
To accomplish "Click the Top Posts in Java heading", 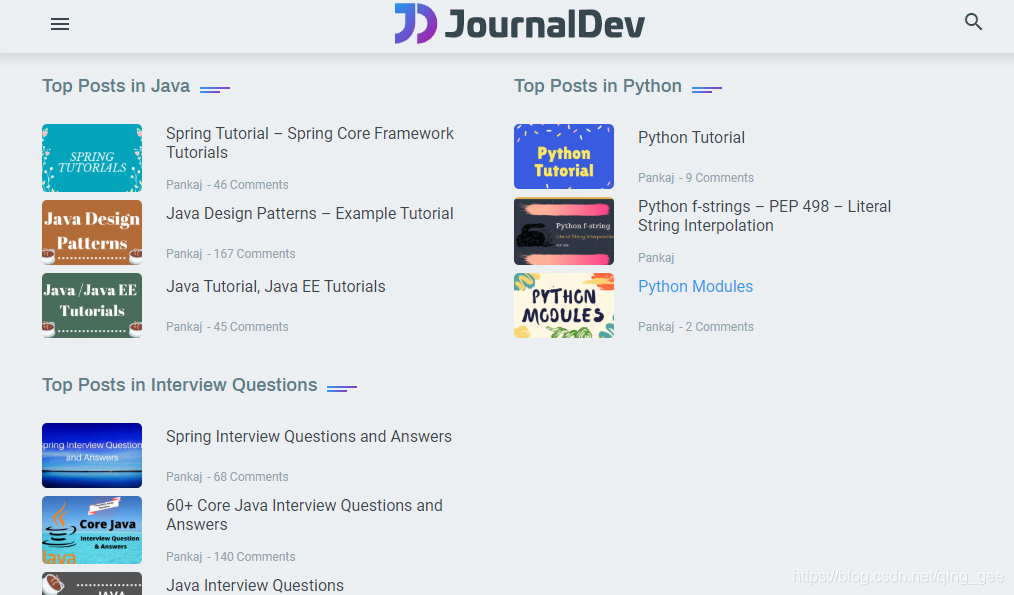I will 116,86.
